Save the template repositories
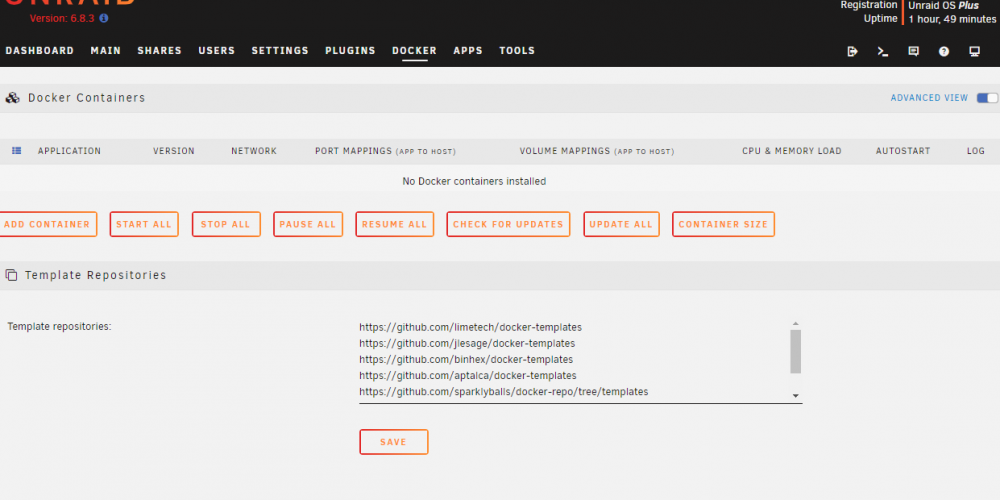 pyautogui.click(x=393, y=442)
